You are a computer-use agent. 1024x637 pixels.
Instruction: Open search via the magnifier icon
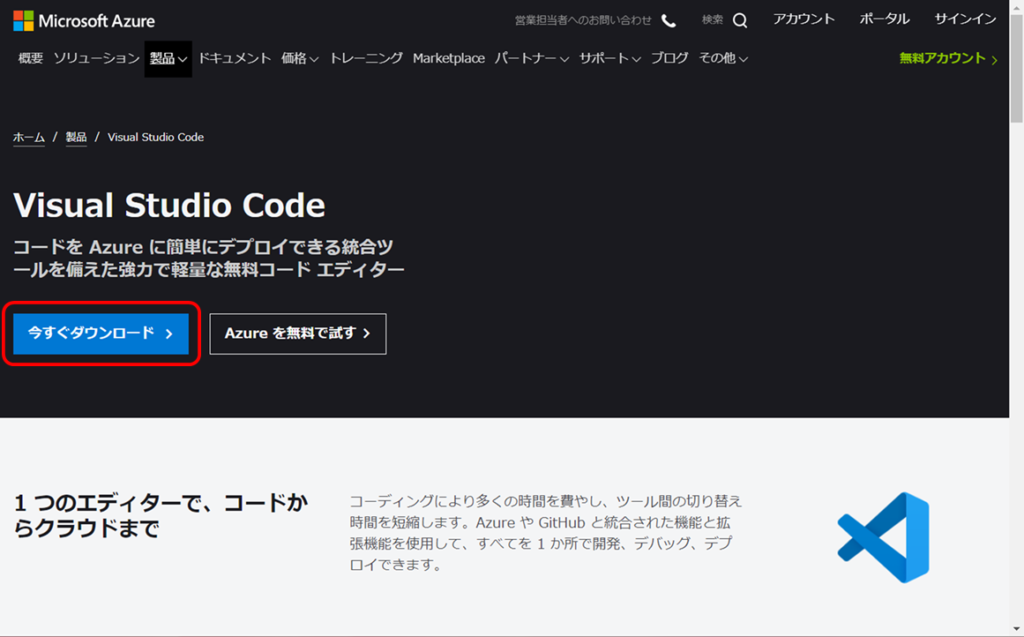(x=740, y=21)
